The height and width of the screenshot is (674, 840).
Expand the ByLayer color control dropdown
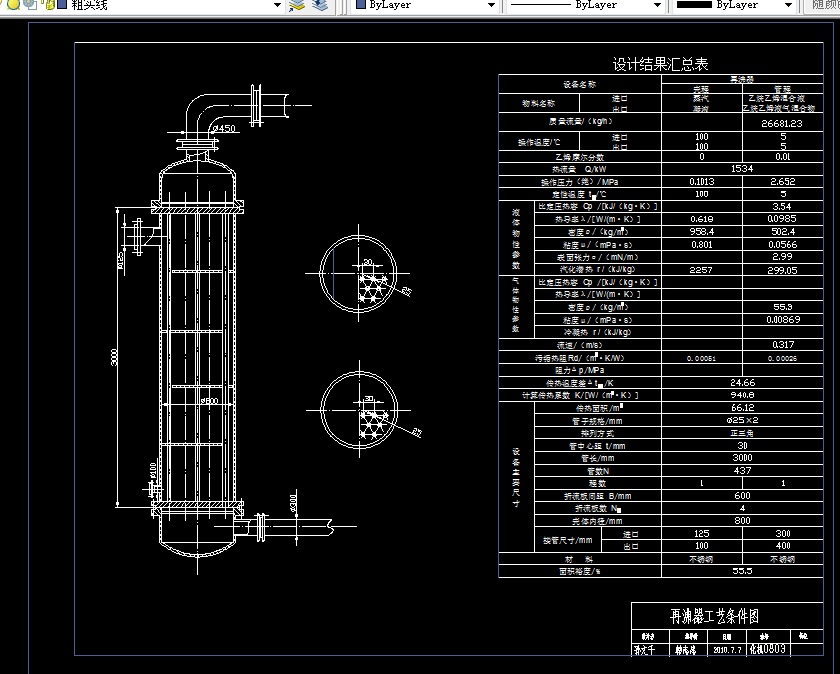[x=491, y=5]
